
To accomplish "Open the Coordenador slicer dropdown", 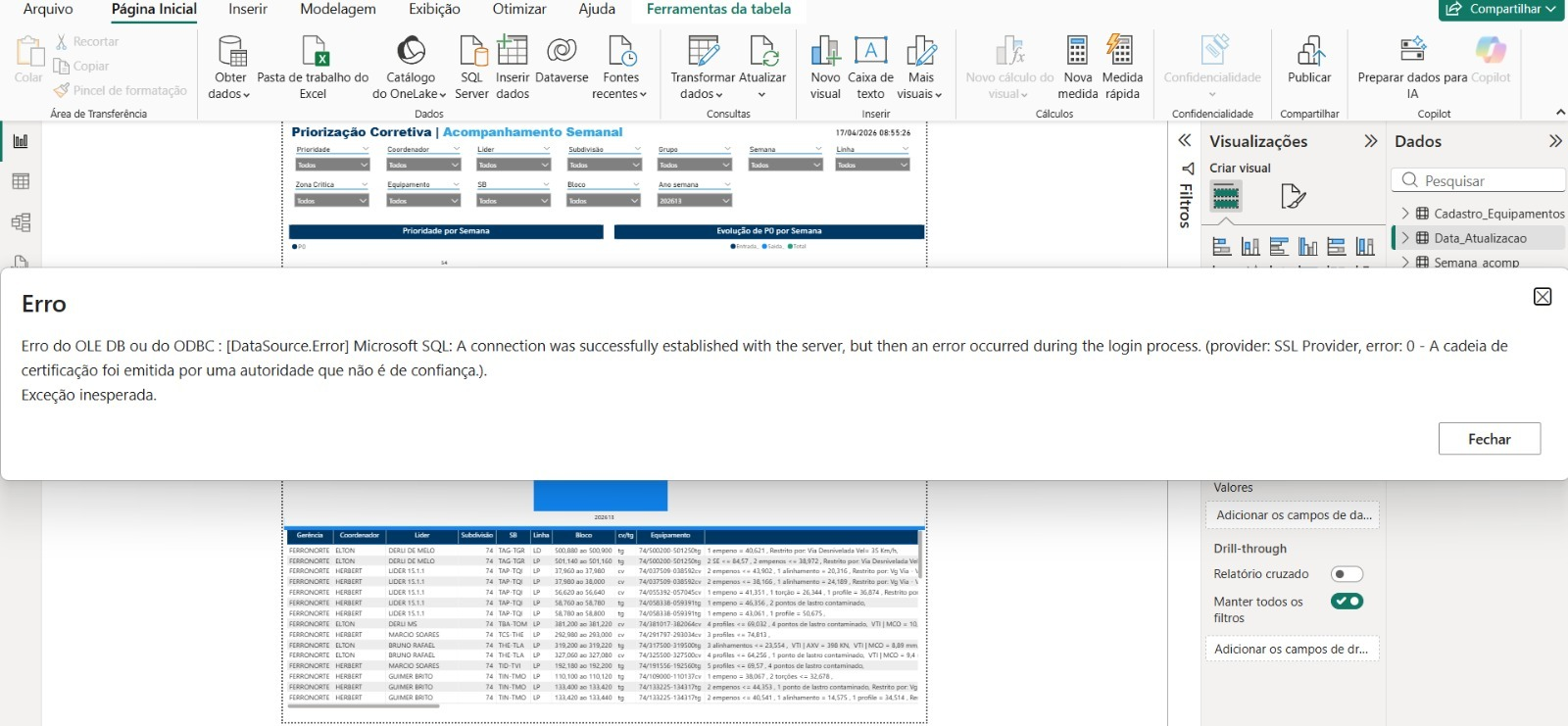I will (423, 166).
